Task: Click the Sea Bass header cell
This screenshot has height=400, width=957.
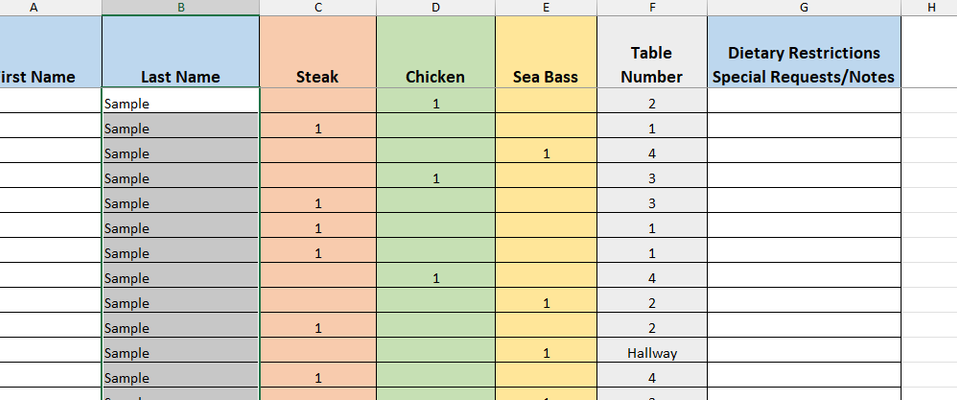Action: tap(546, 51)
